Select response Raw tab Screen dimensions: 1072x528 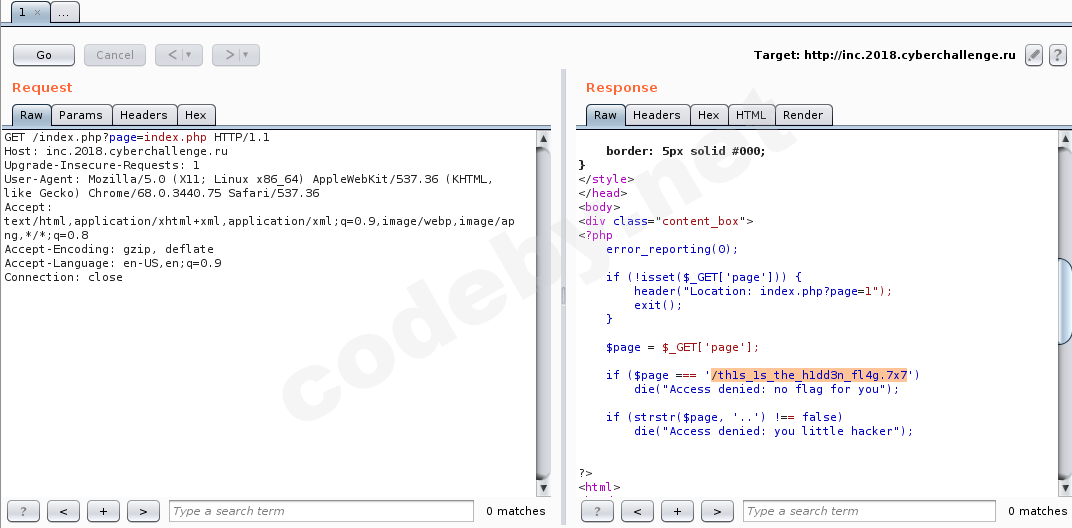click(605, 115)
